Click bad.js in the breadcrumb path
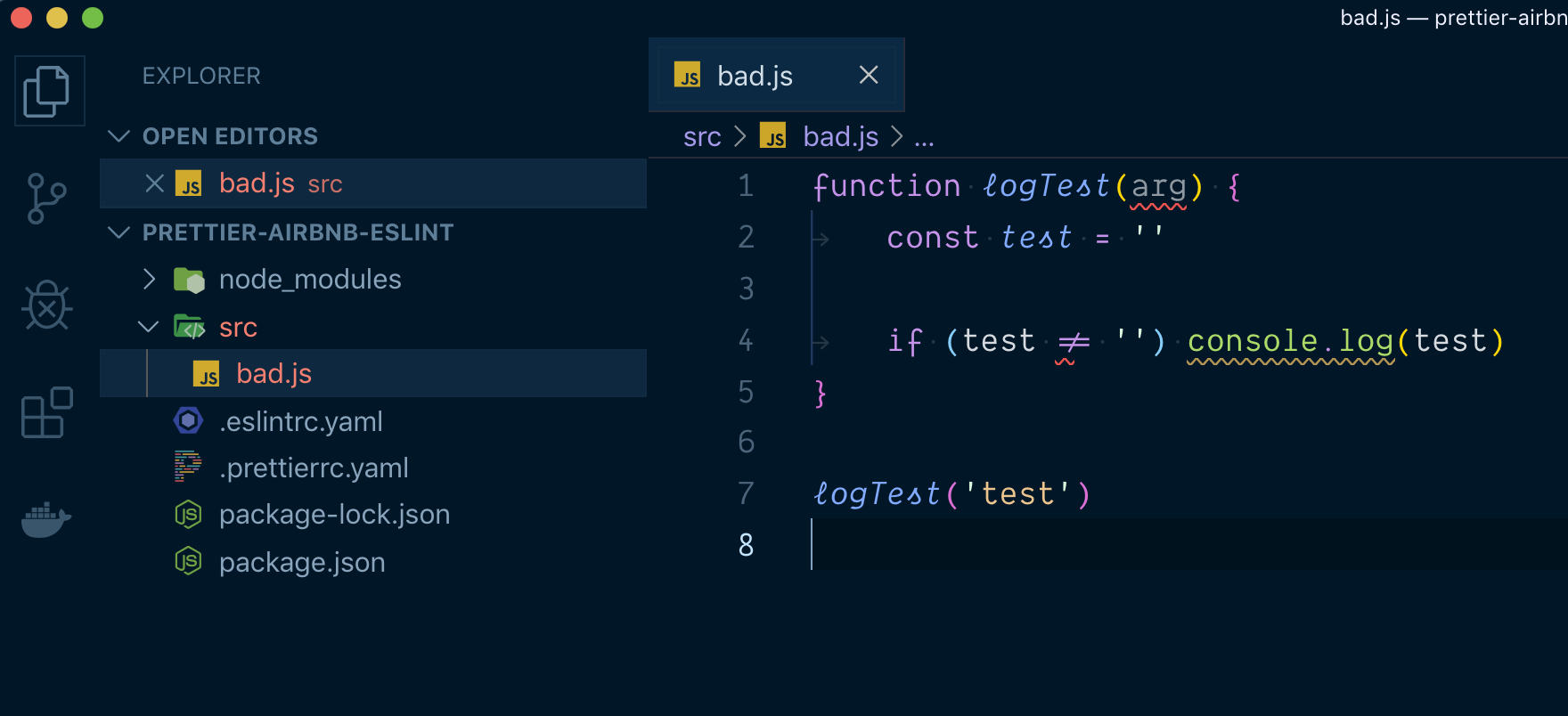This screenshot has height=716, width=1568. [x=841, y=136]
